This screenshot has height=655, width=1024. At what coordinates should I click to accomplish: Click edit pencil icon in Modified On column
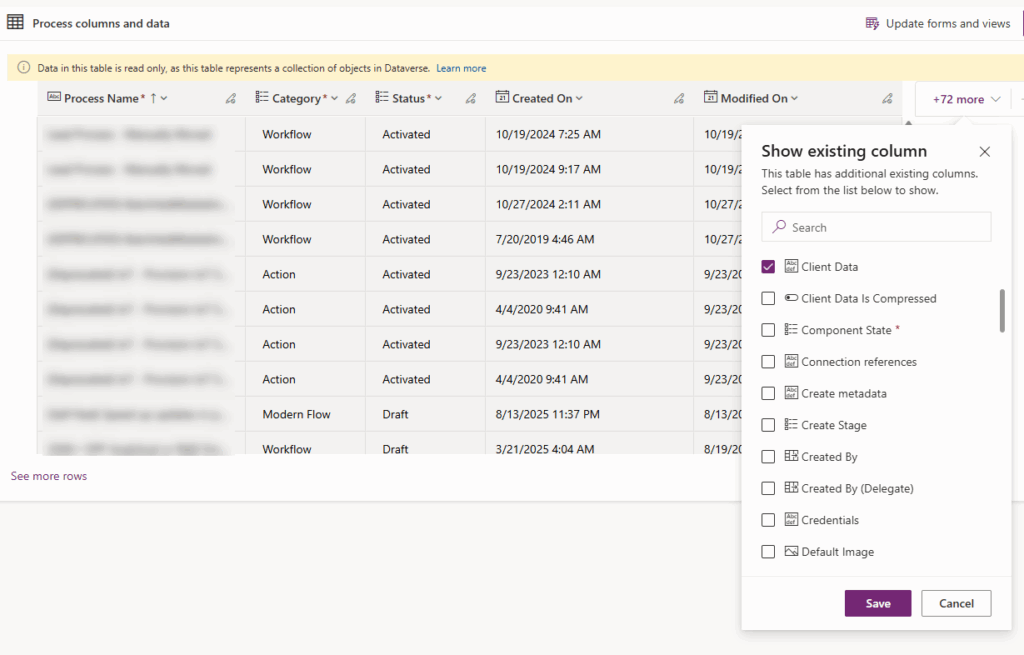887,99
